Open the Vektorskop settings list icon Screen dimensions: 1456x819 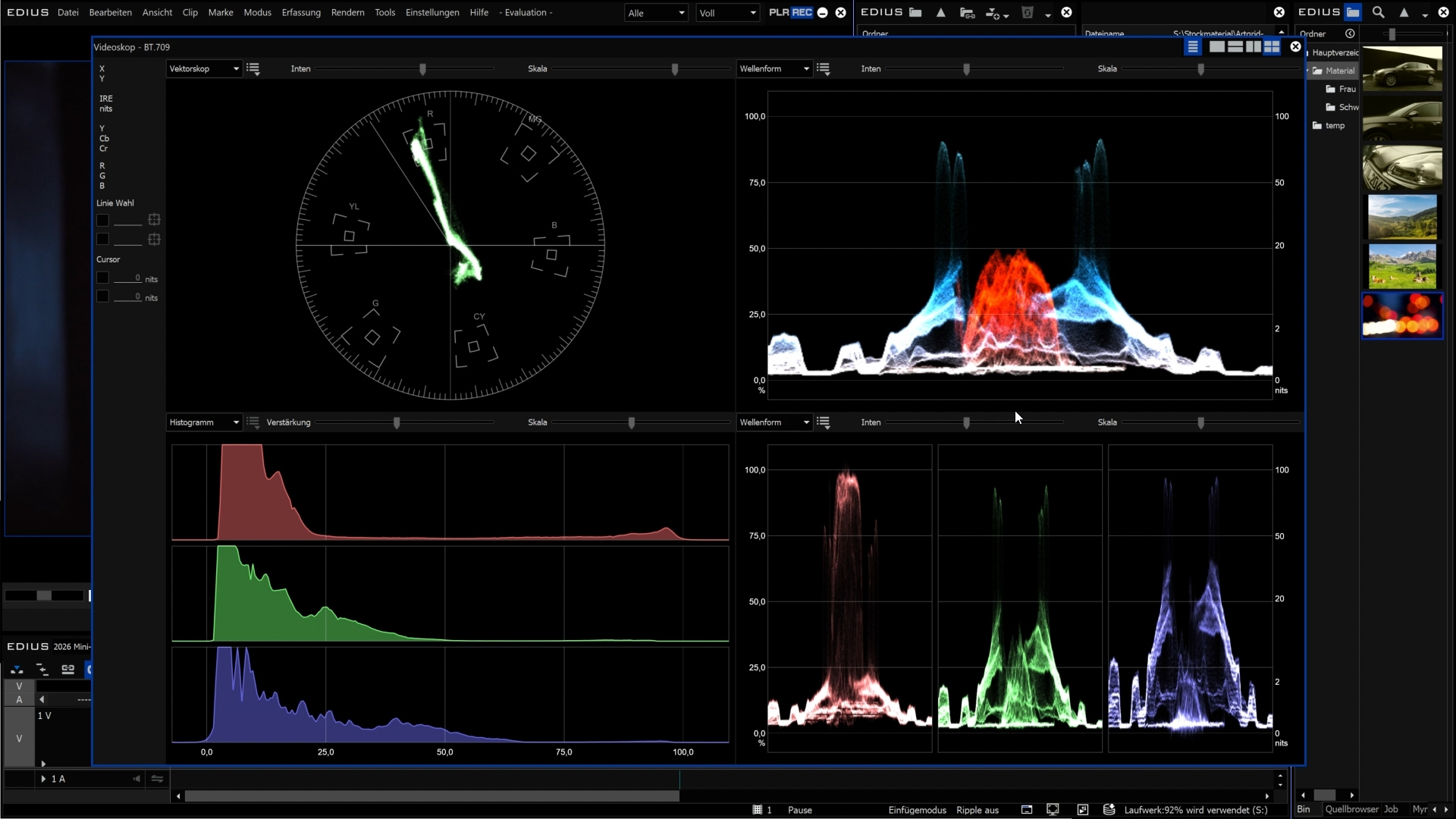tap(253, 69)
